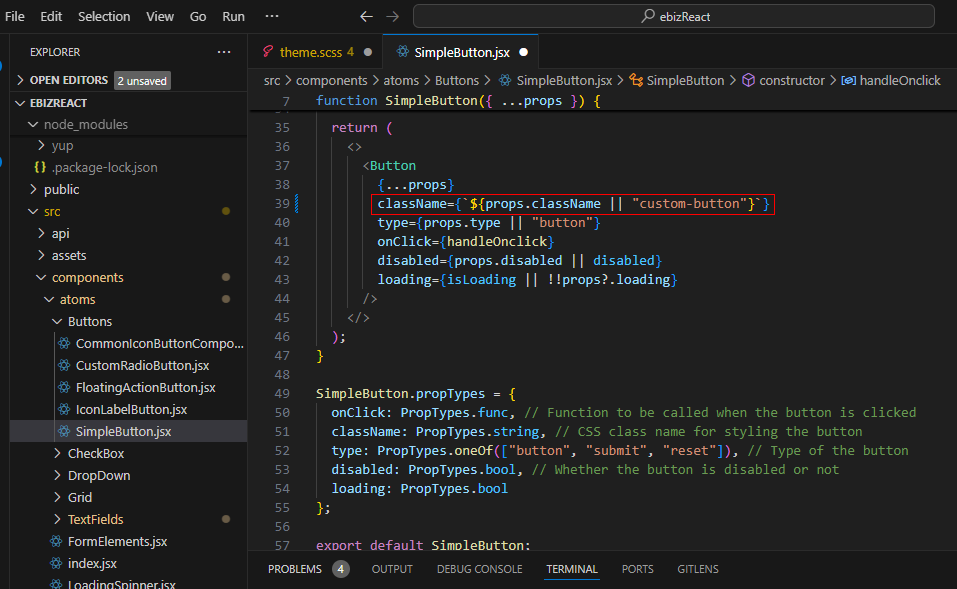
Task: Open the Run menu
Action: [233, 16]
